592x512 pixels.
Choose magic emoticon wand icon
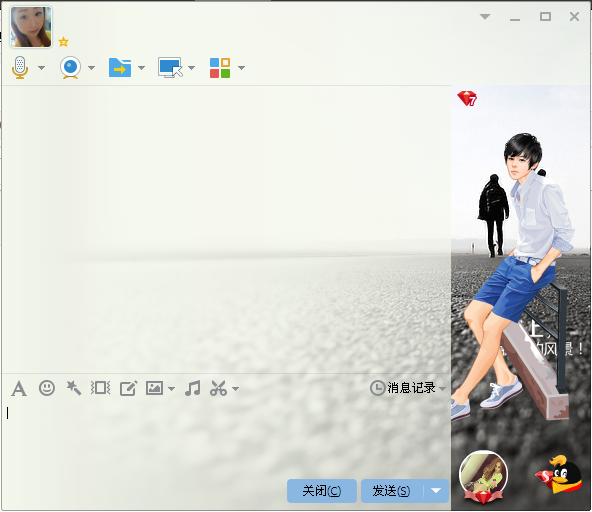pos(74,388)
